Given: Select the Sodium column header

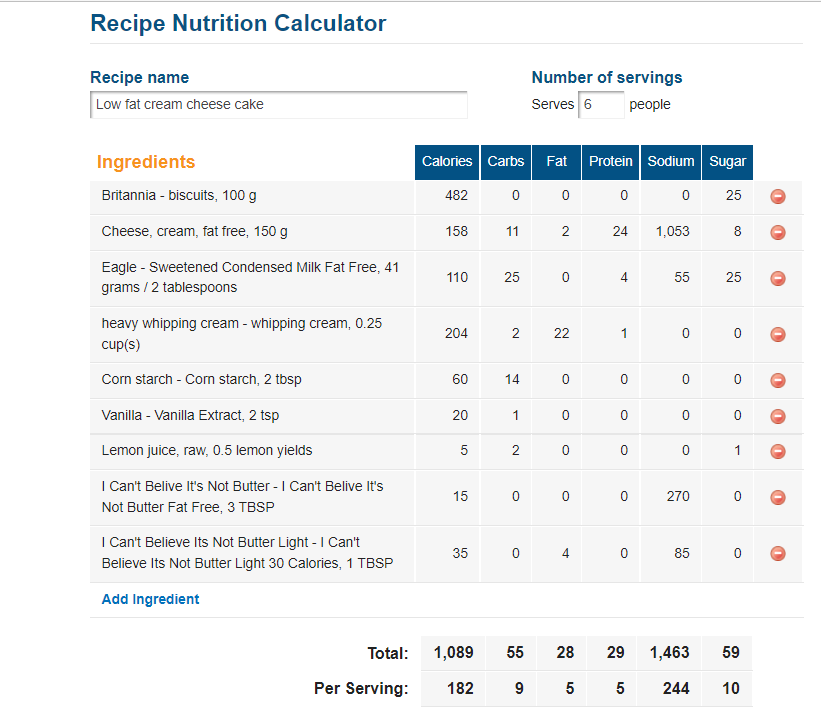Looking at the screenshot, I should (x=671, y=162).
